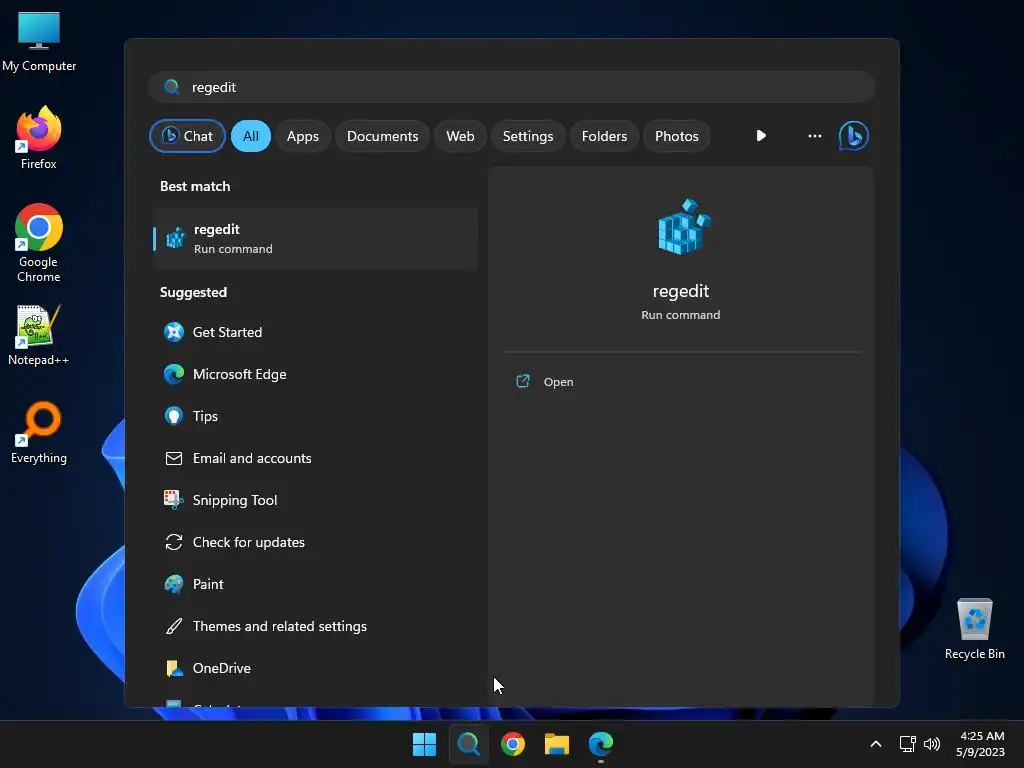1024x768 pixels.
Task: Open Chrome from the taskbar
Action: (513, 744)
